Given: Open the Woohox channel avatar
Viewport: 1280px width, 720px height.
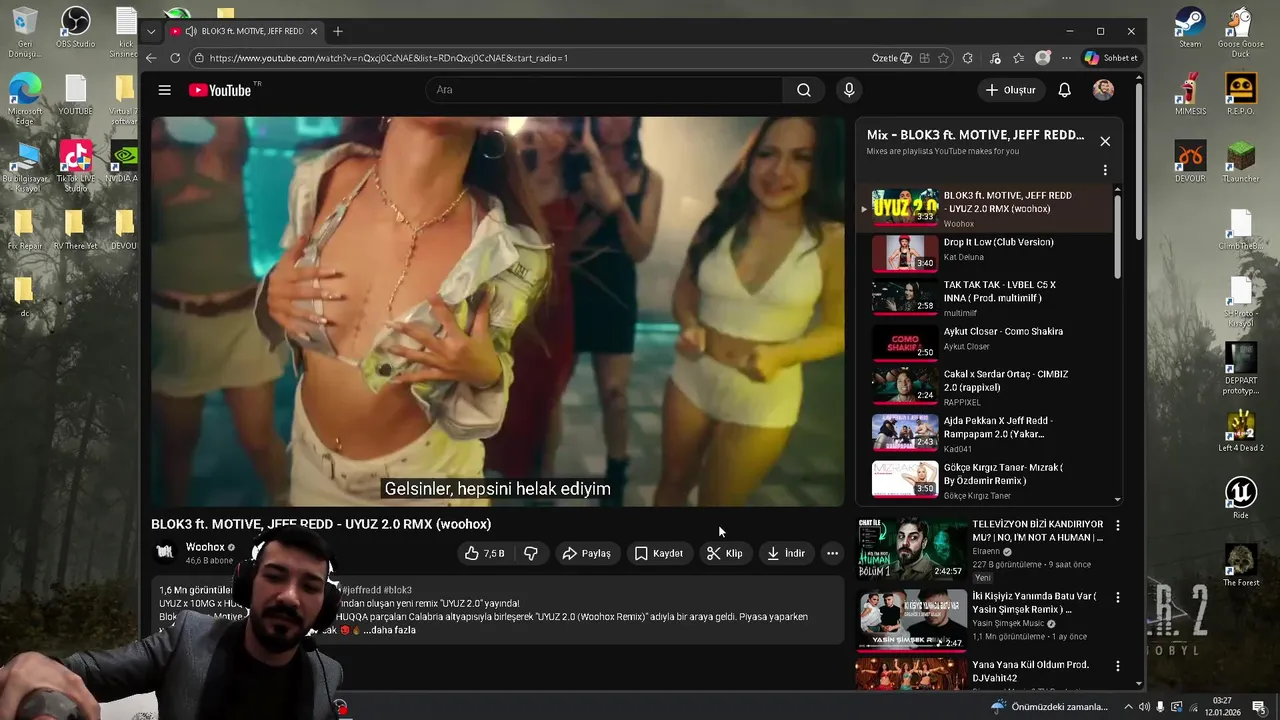Looking at the screenshot, I should [x=165, y=552].
